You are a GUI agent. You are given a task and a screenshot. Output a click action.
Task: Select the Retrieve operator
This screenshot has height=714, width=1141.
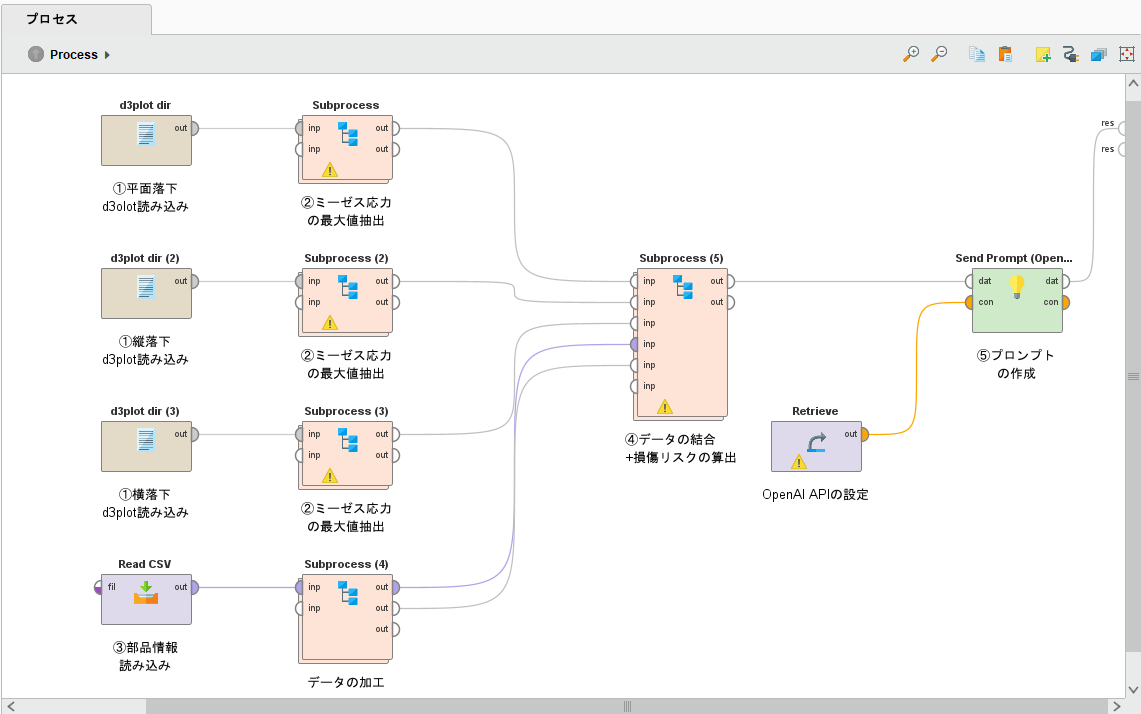816,446
